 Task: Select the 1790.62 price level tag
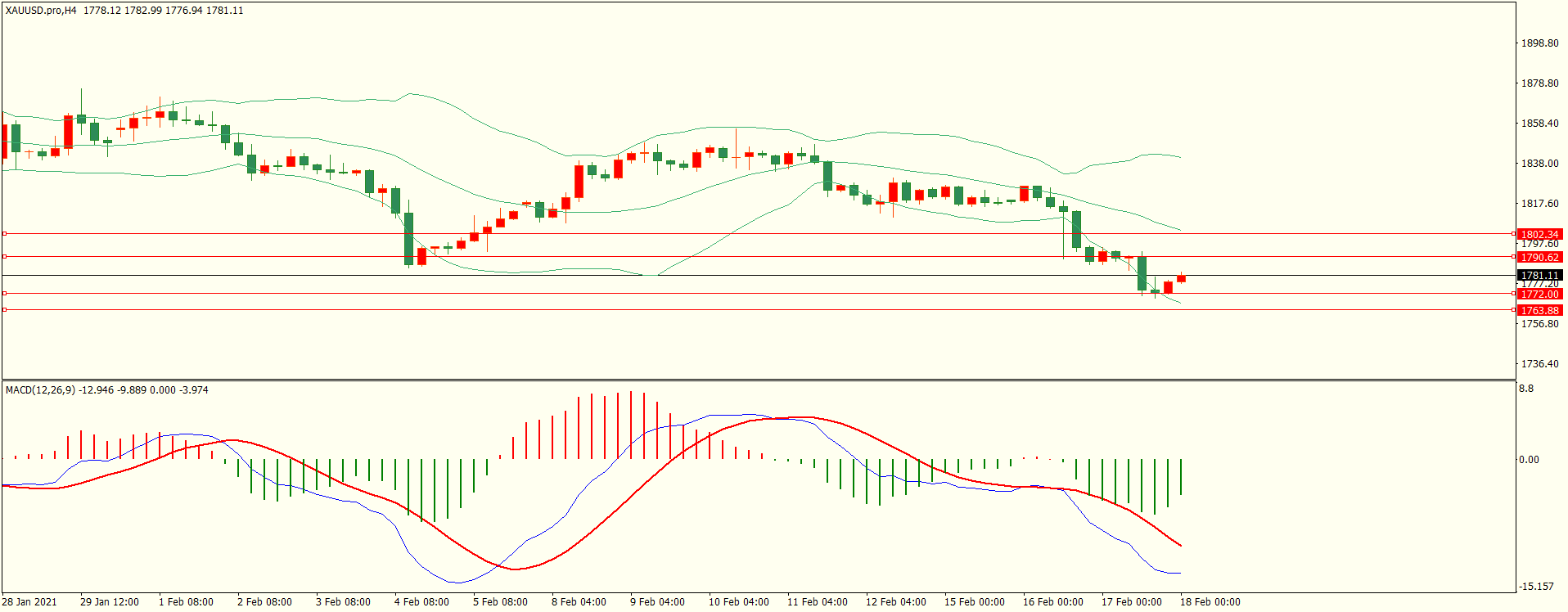point(1539,258)
